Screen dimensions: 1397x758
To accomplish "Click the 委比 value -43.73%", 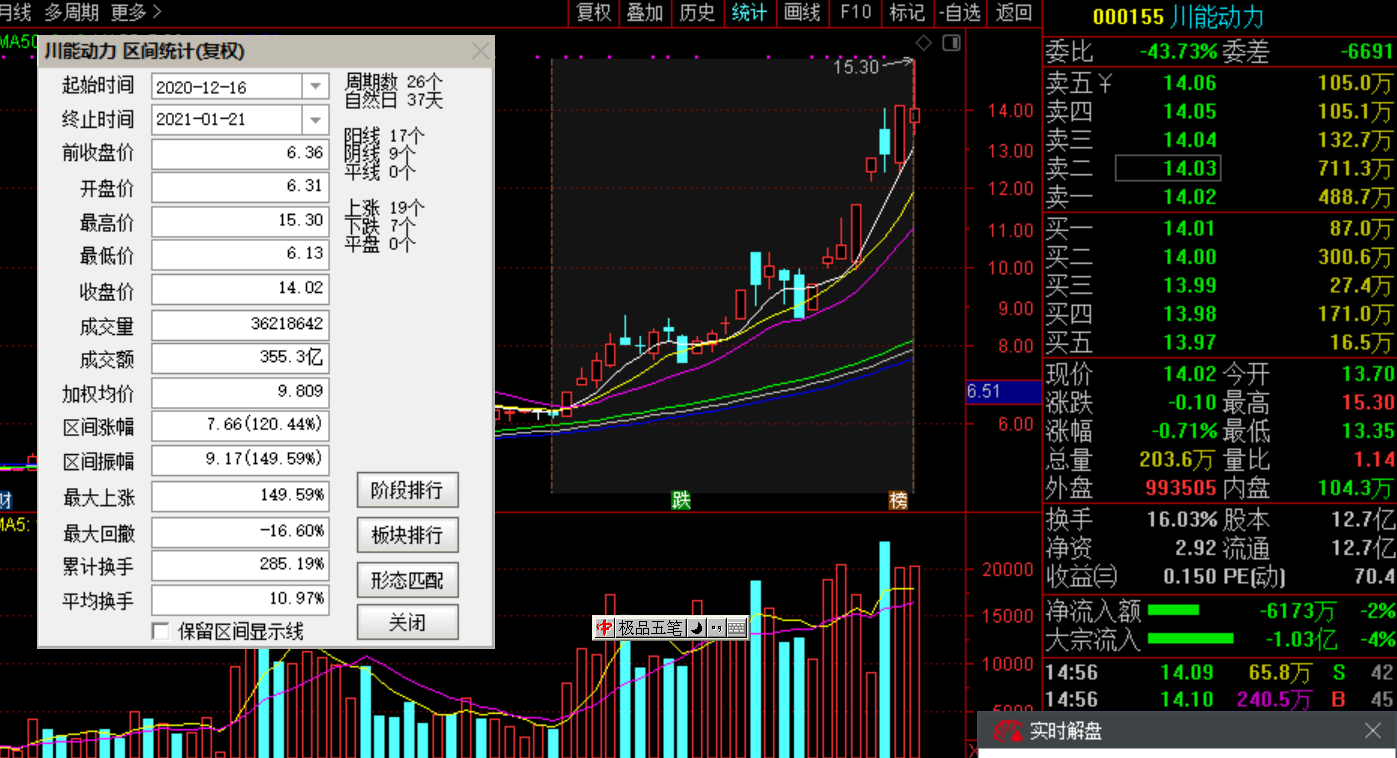I will (1178, 52).
